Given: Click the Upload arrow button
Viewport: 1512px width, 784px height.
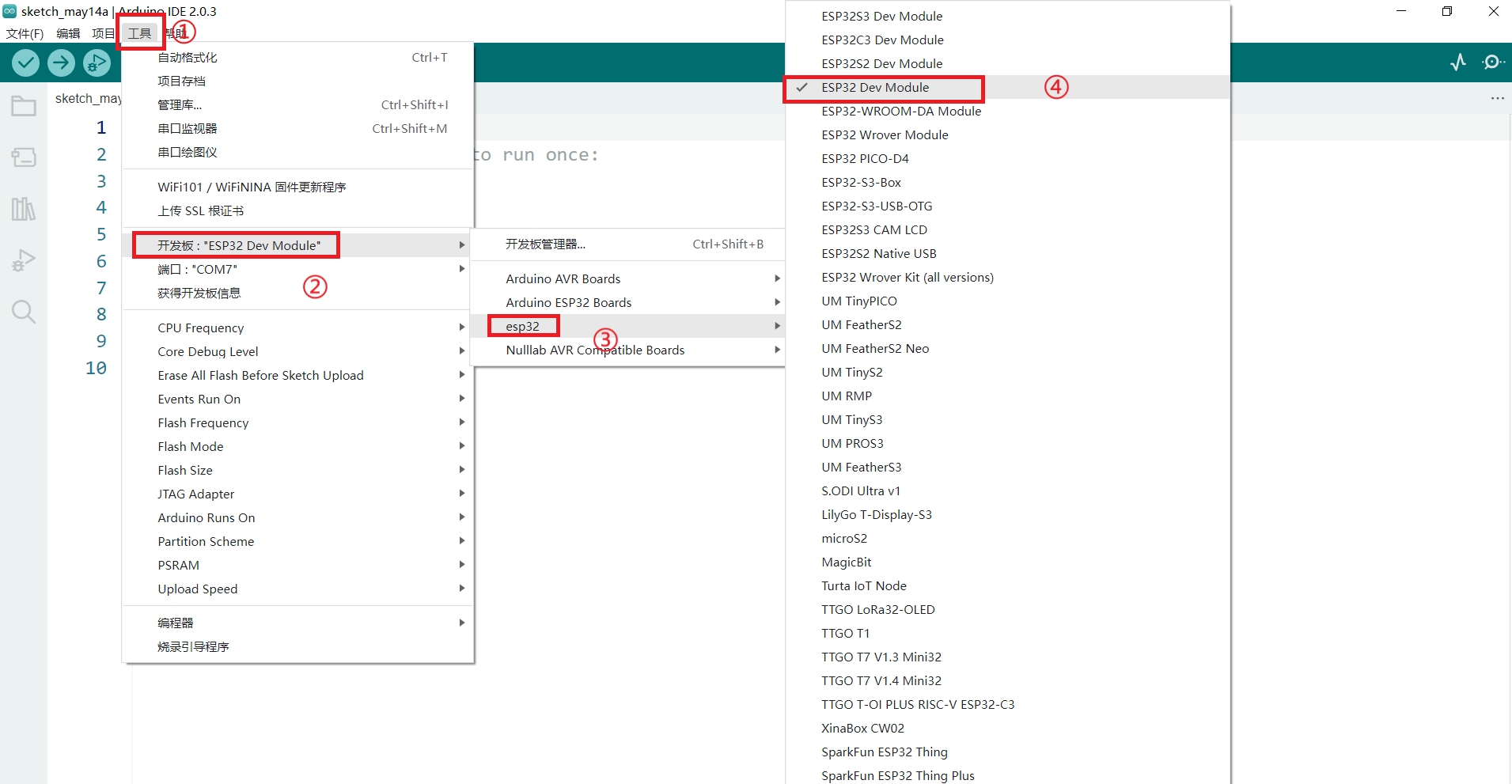Looking at the screenshot, I should [61, 62].
